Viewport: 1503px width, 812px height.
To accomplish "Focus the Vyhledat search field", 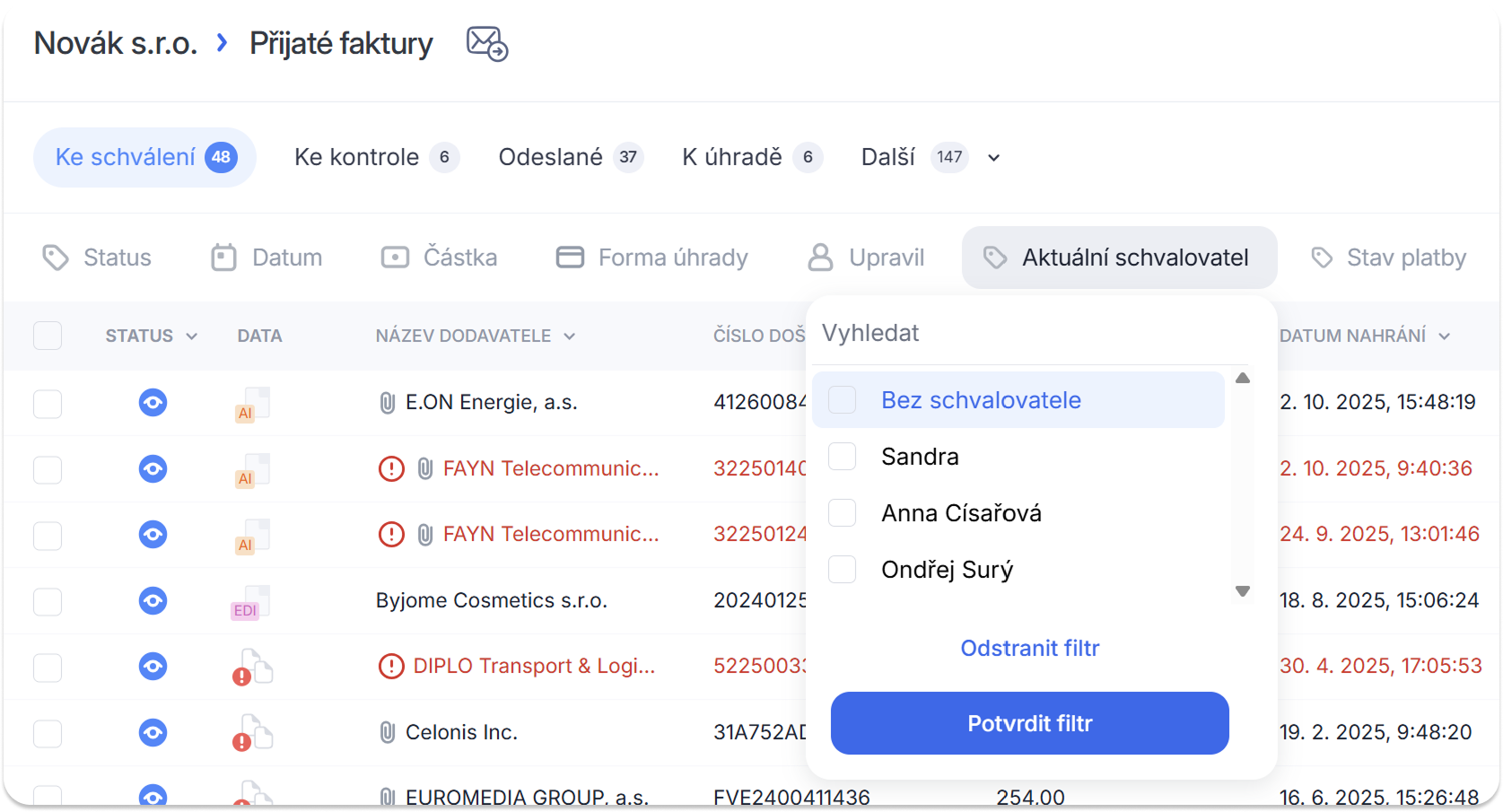I will 1023,334.
